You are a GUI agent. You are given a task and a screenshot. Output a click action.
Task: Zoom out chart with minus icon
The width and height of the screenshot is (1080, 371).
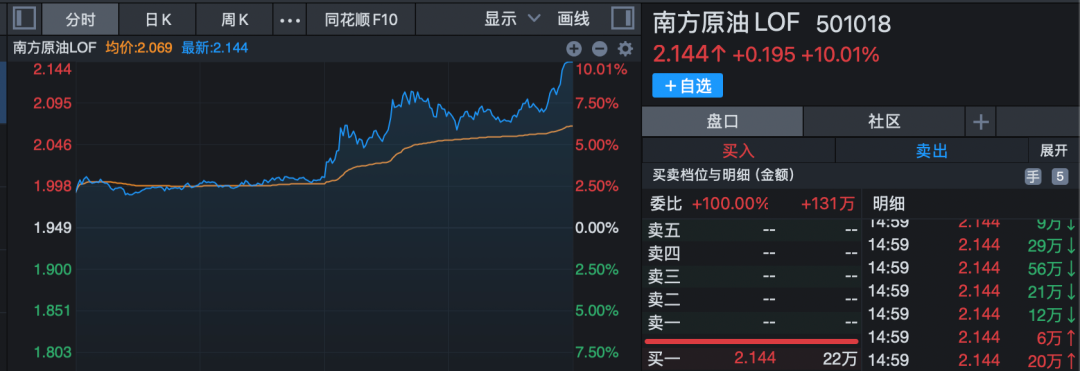tap(599, 48)
